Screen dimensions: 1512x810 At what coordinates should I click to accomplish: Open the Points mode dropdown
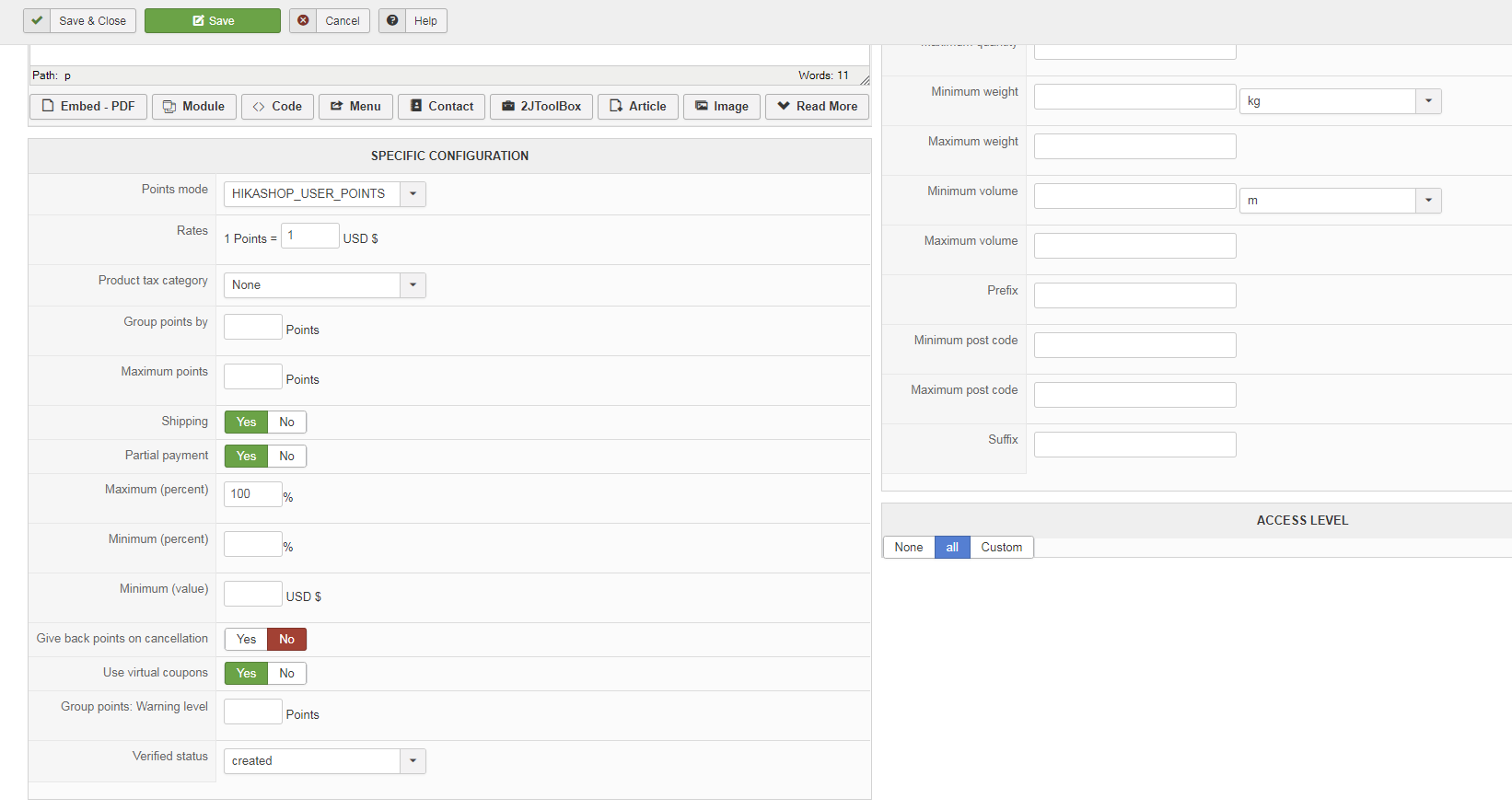coord(413,194)
